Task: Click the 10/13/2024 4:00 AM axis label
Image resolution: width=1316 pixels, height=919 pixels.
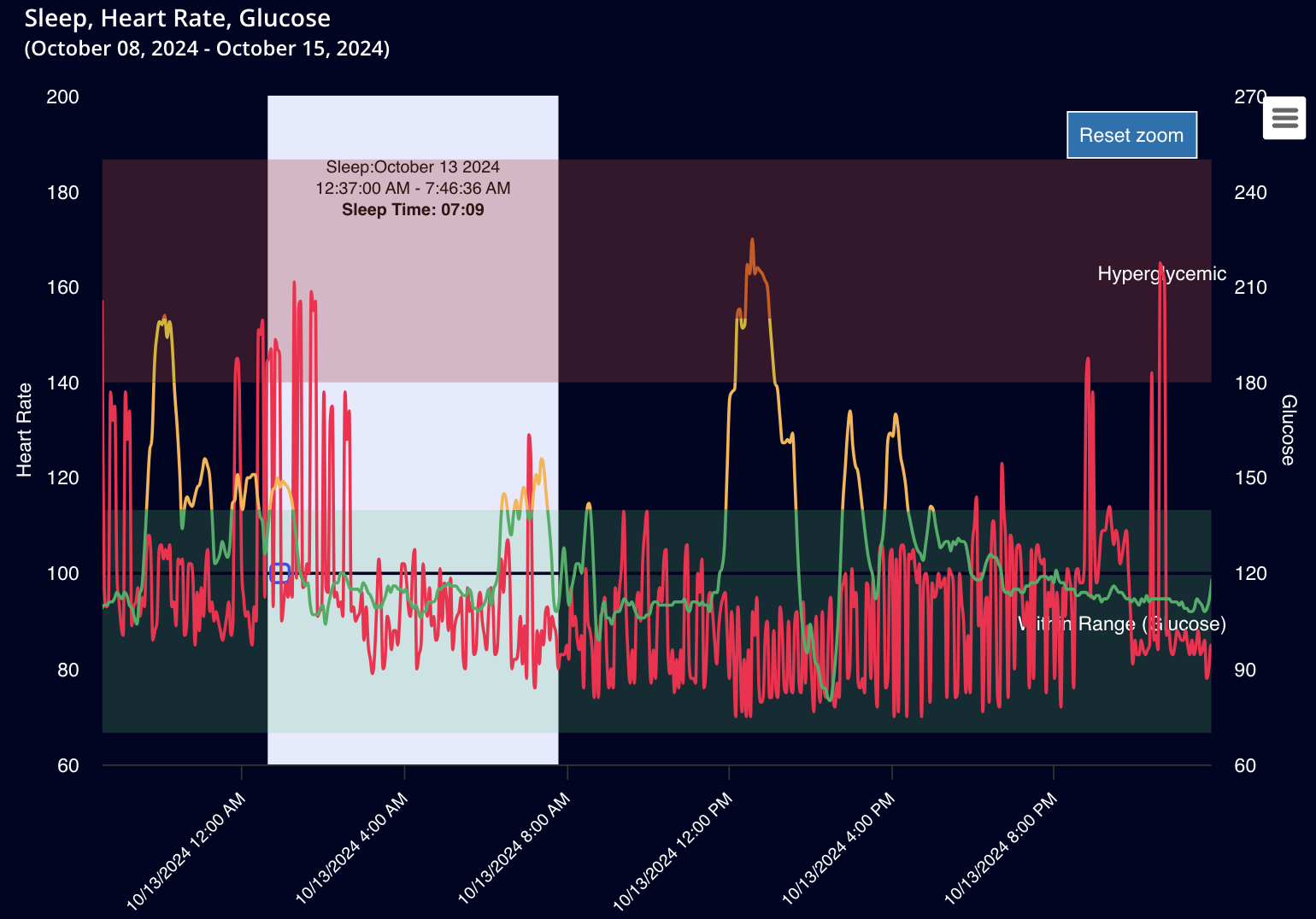Action: tap(351, 849)
